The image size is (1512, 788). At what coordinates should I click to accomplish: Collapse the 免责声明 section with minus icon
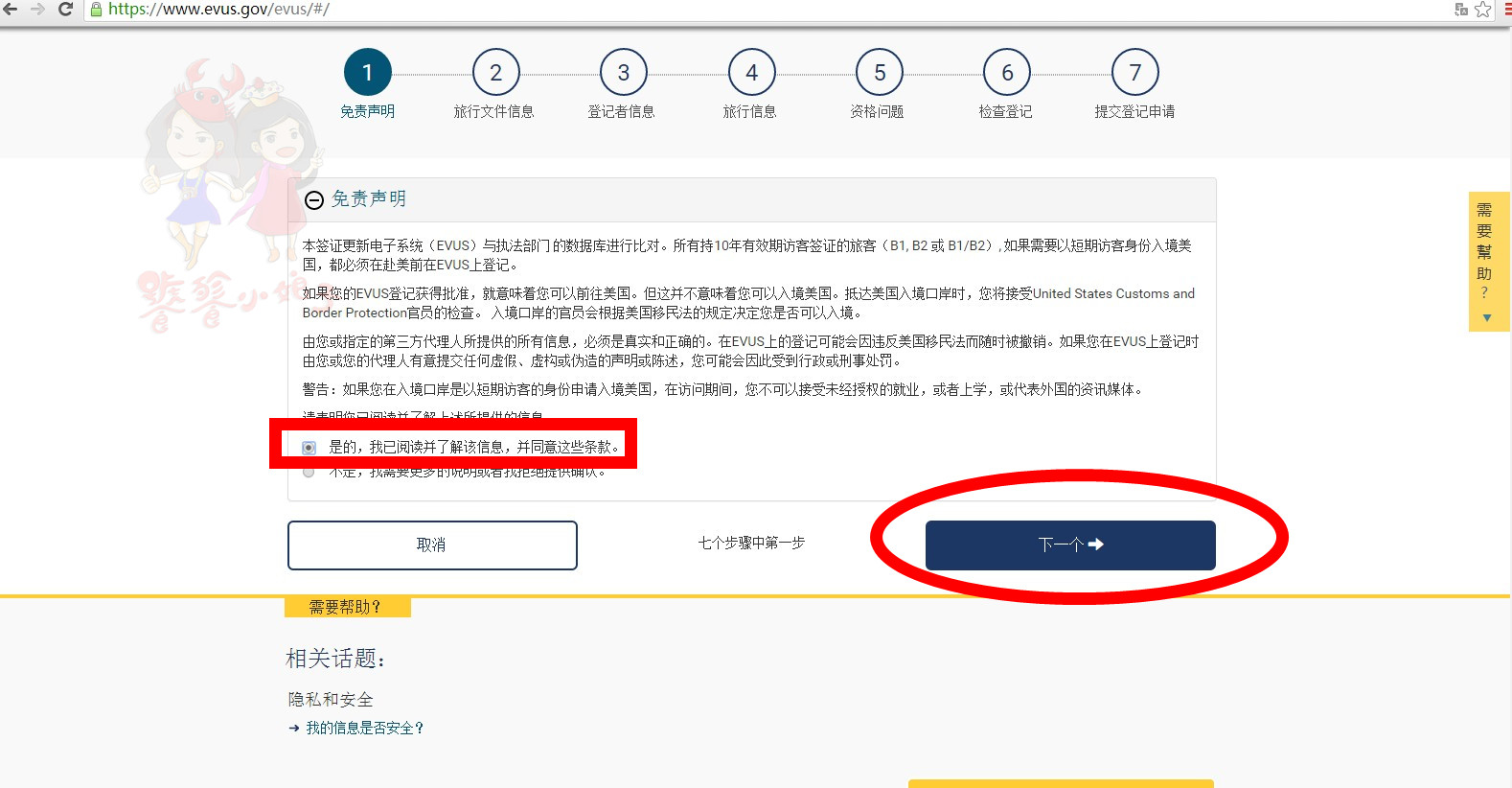tap(313, 199)
